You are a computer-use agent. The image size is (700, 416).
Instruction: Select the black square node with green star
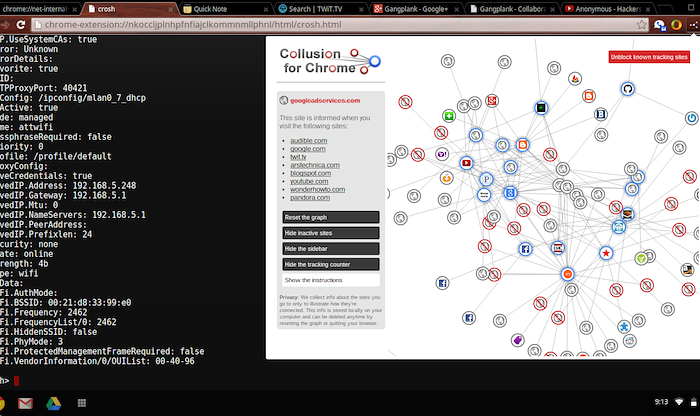(541, 108)
